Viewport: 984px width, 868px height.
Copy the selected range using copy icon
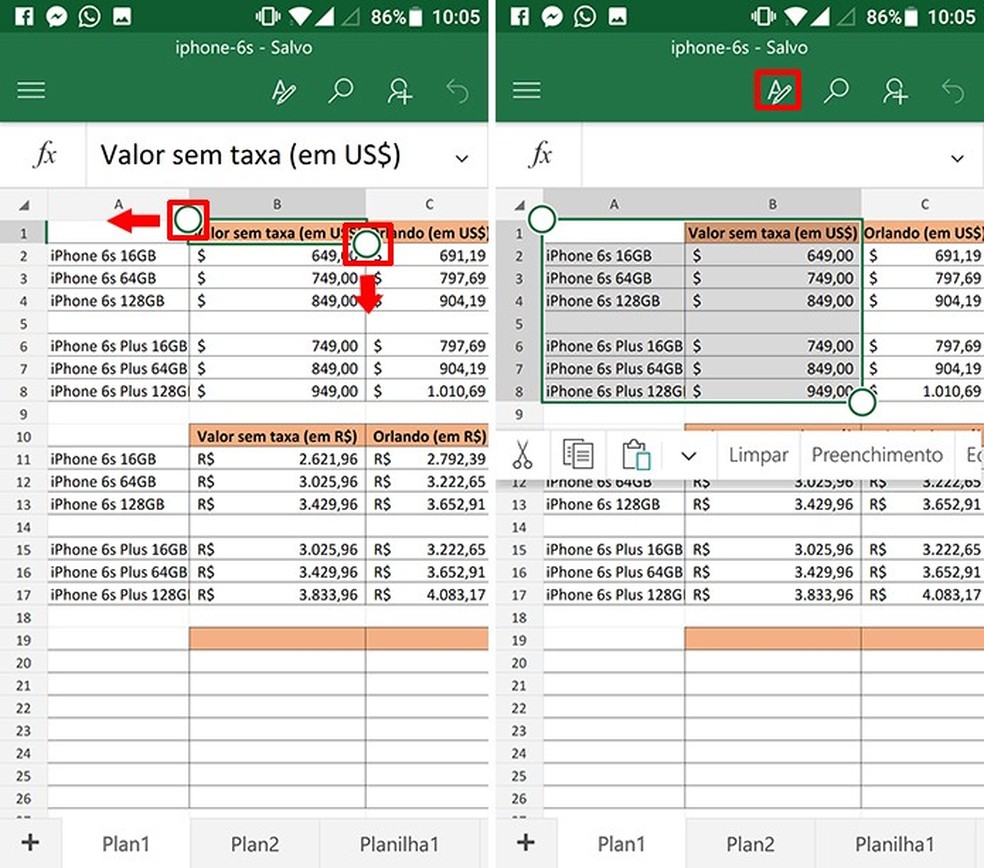coord(578,455)
